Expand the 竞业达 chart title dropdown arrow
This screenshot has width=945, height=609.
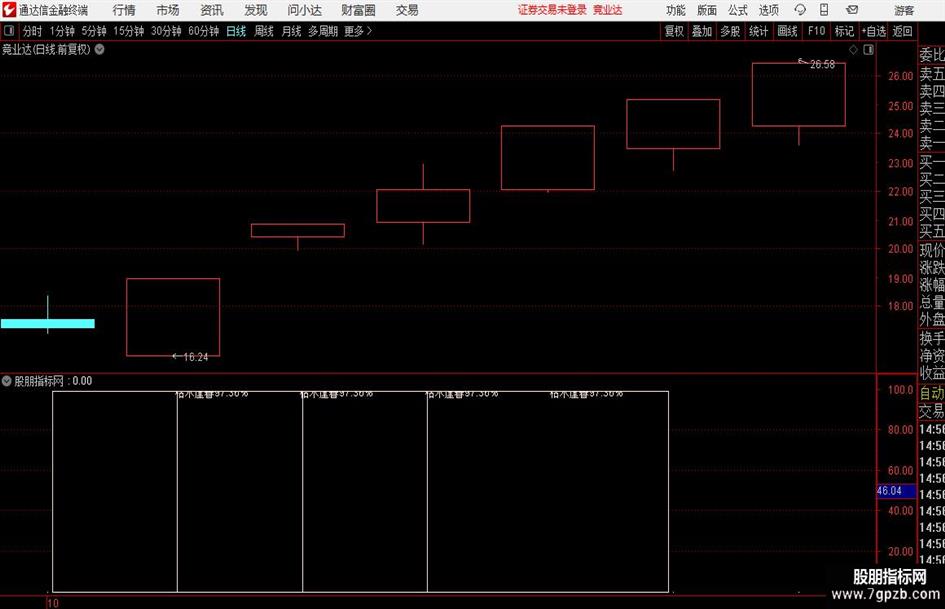pyautogui.click(x=99, y=49)
